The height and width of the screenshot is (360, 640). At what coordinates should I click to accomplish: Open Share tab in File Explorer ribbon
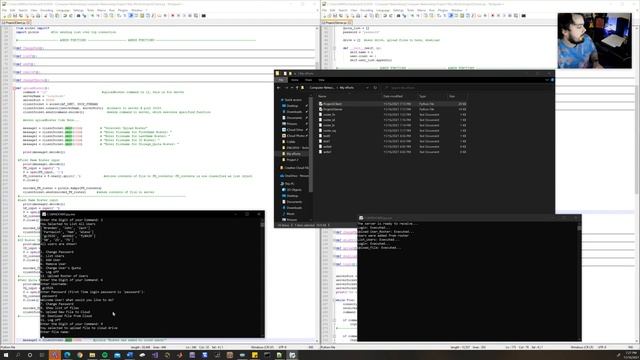(309, 80)
